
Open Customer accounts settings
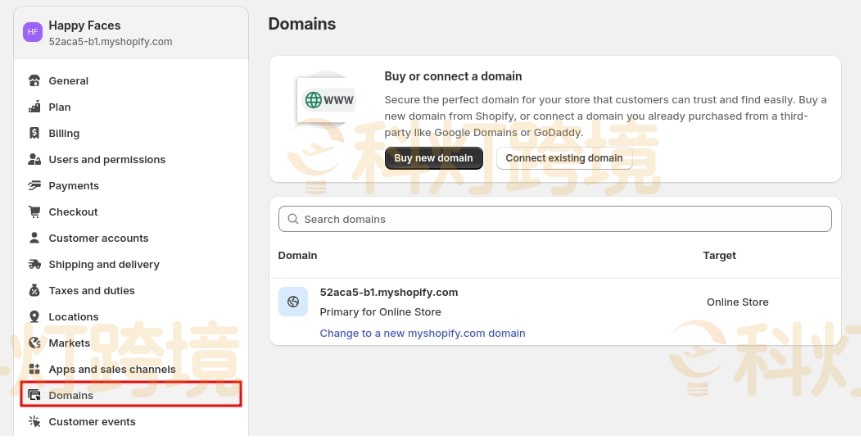[x=98, y=238]
